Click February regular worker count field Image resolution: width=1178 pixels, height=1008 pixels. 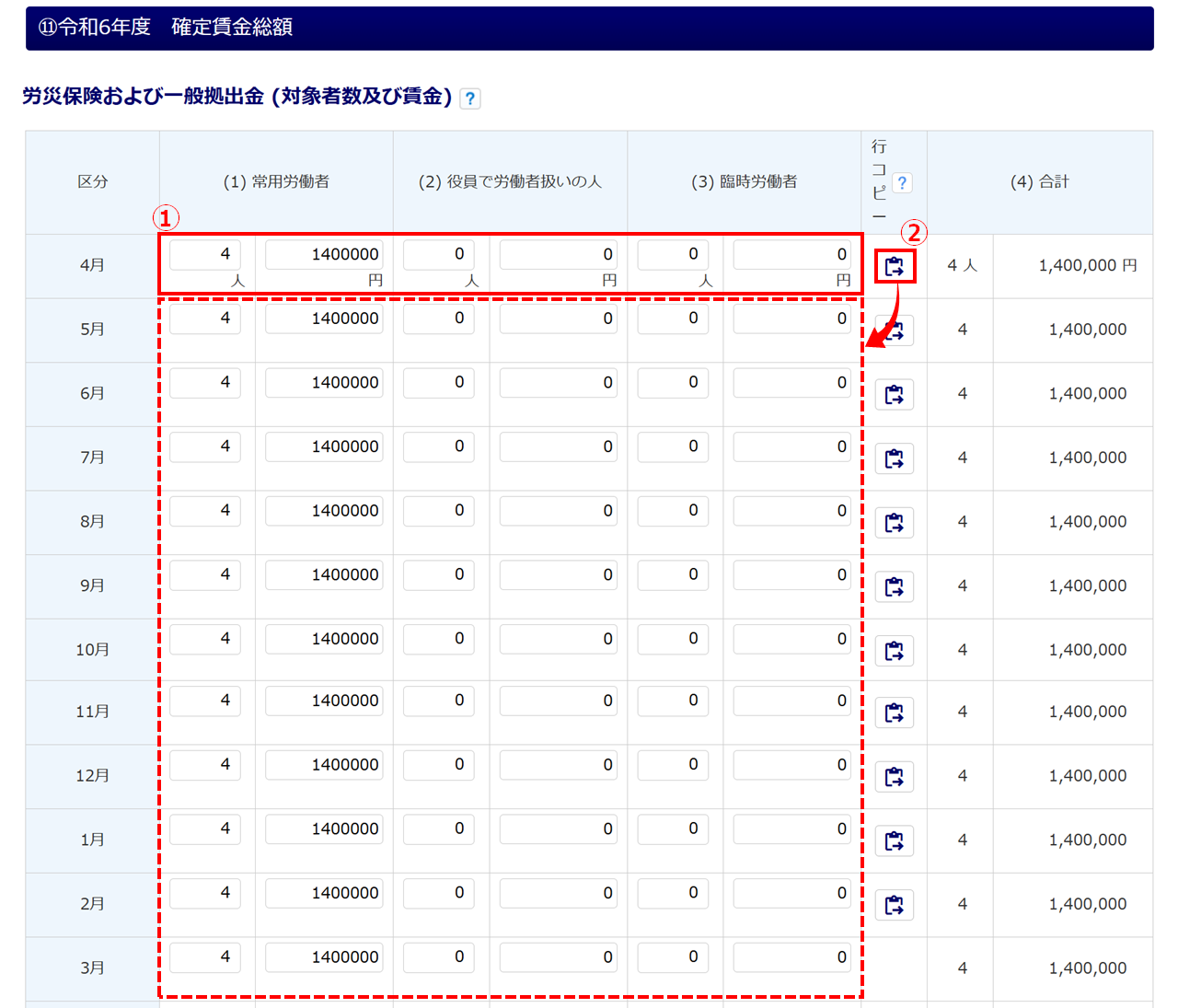205,893
